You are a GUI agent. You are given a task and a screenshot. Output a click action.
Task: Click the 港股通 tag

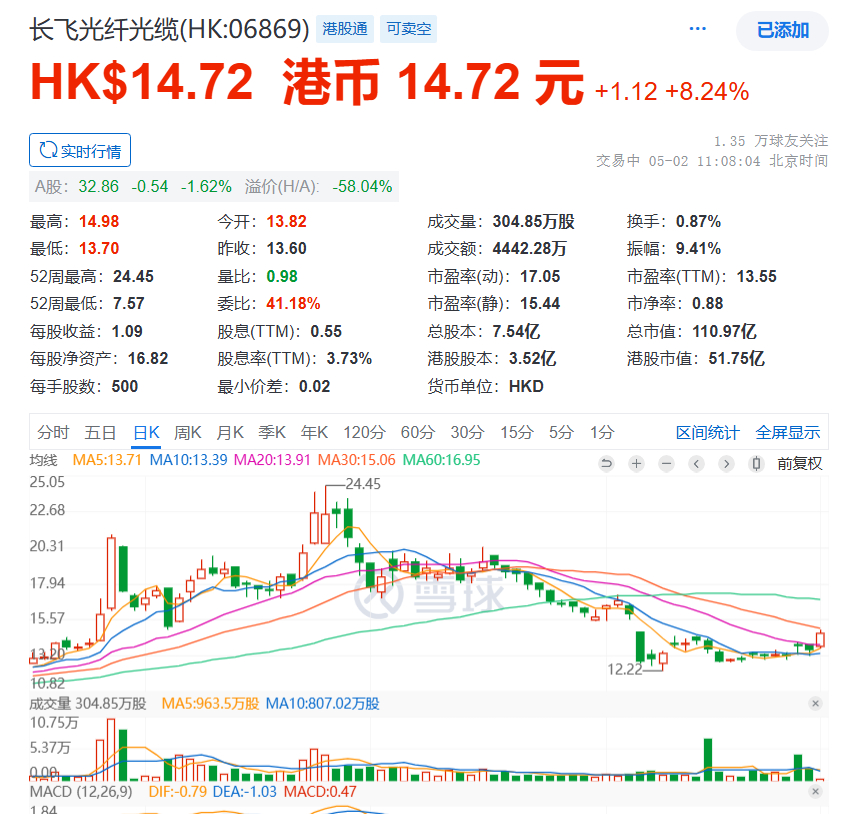345,28
